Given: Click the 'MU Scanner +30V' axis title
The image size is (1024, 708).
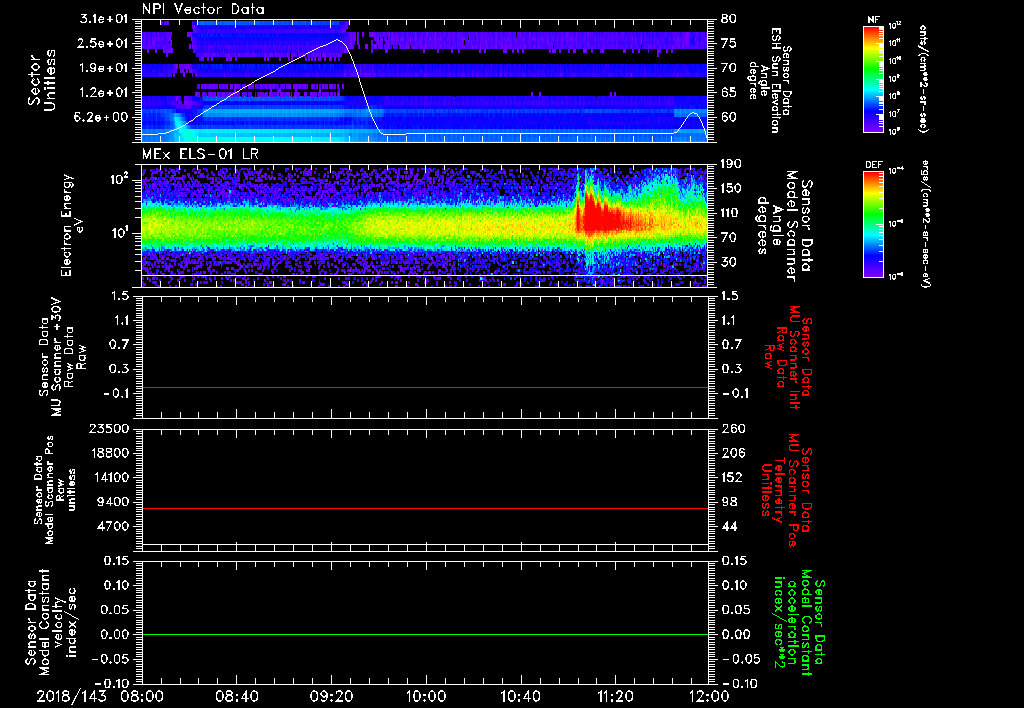Looking at the screenshot, I should coord(62,357).
